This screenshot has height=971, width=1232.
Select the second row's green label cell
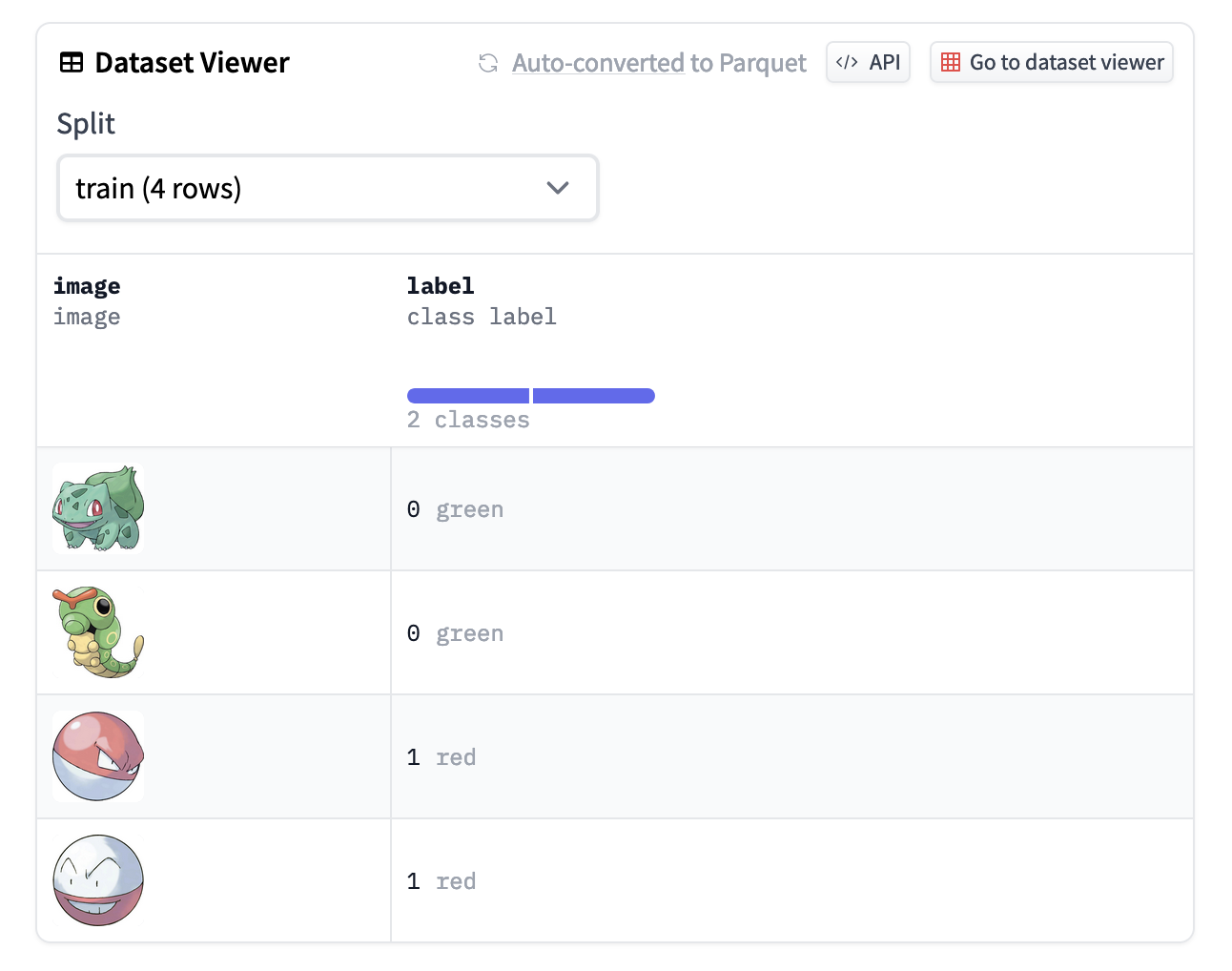click(x=456, y=633)
